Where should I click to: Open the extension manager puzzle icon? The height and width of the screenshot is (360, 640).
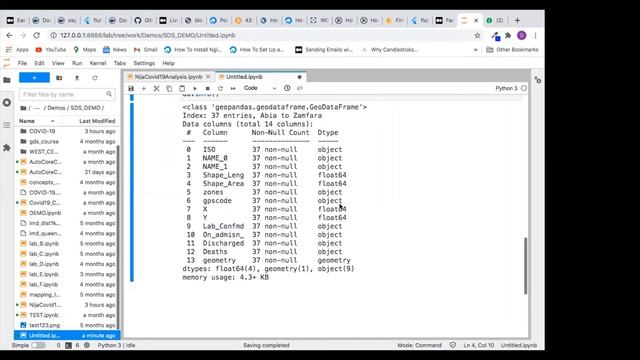[x=7, y=148]
